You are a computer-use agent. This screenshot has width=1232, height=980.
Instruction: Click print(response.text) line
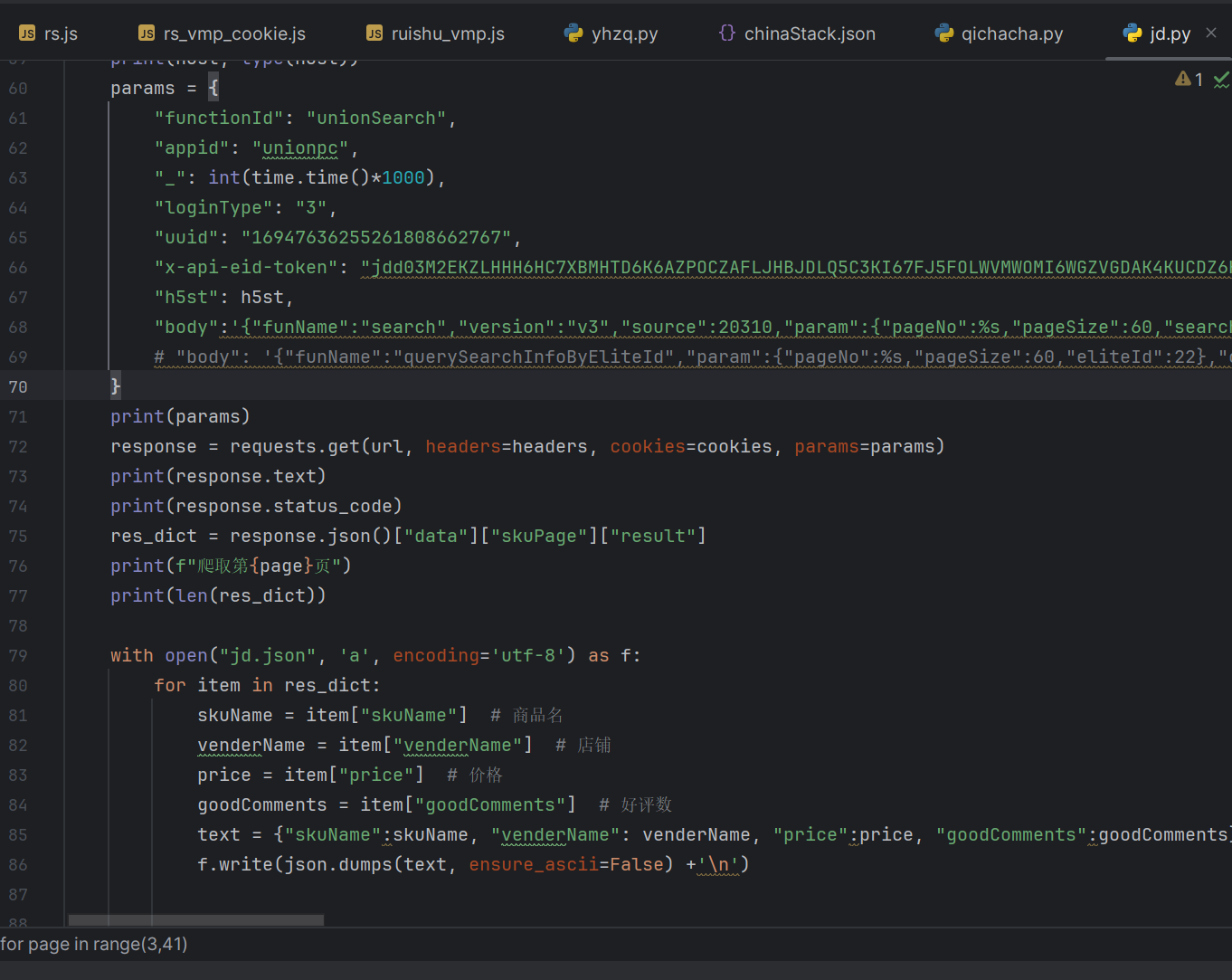tap(218, 477)
